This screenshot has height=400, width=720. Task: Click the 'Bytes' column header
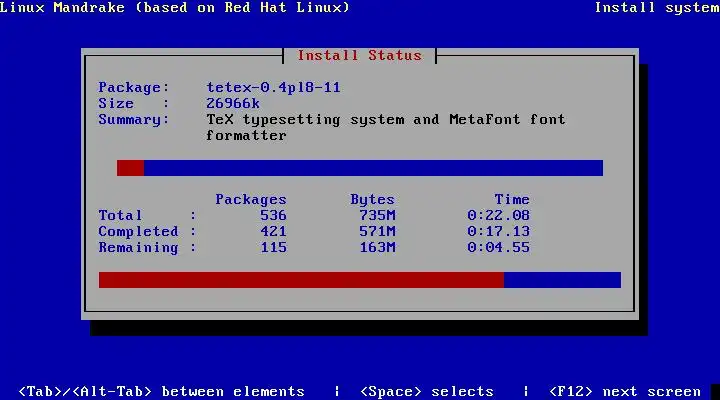(372, 199)
